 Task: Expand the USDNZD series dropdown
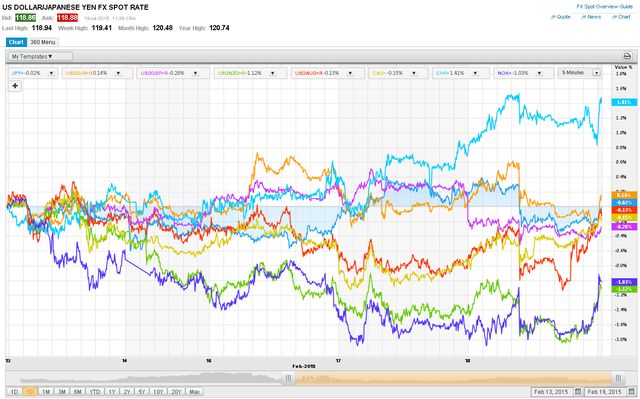(x=273, y=73)
